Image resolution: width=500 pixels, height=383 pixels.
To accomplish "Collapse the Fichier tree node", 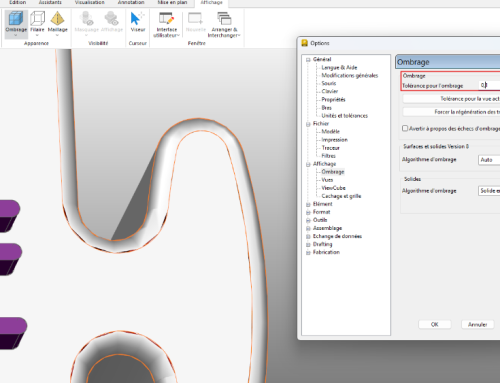I will [x=308, y=124].
